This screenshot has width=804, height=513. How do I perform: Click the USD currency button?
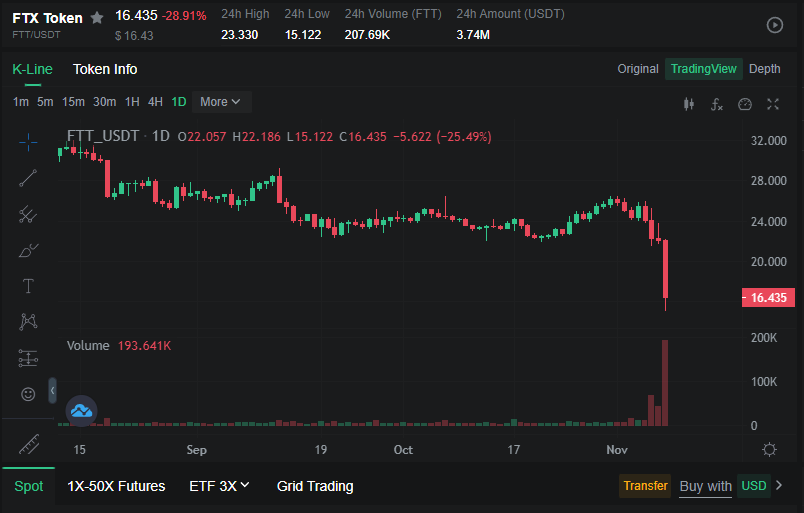pyautogui.click(x=754, y=485)
